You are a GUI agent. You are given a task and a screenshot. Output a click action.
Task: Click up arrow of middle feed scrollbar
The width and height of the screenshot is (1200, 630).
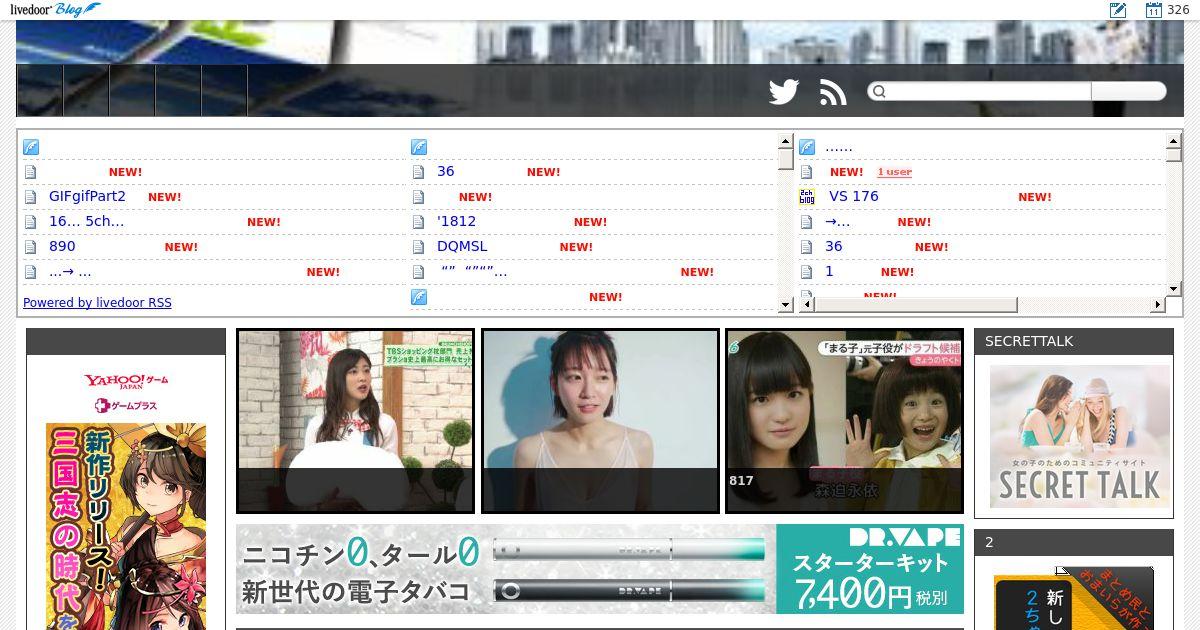pyautogui.click(x=785, y=142)
